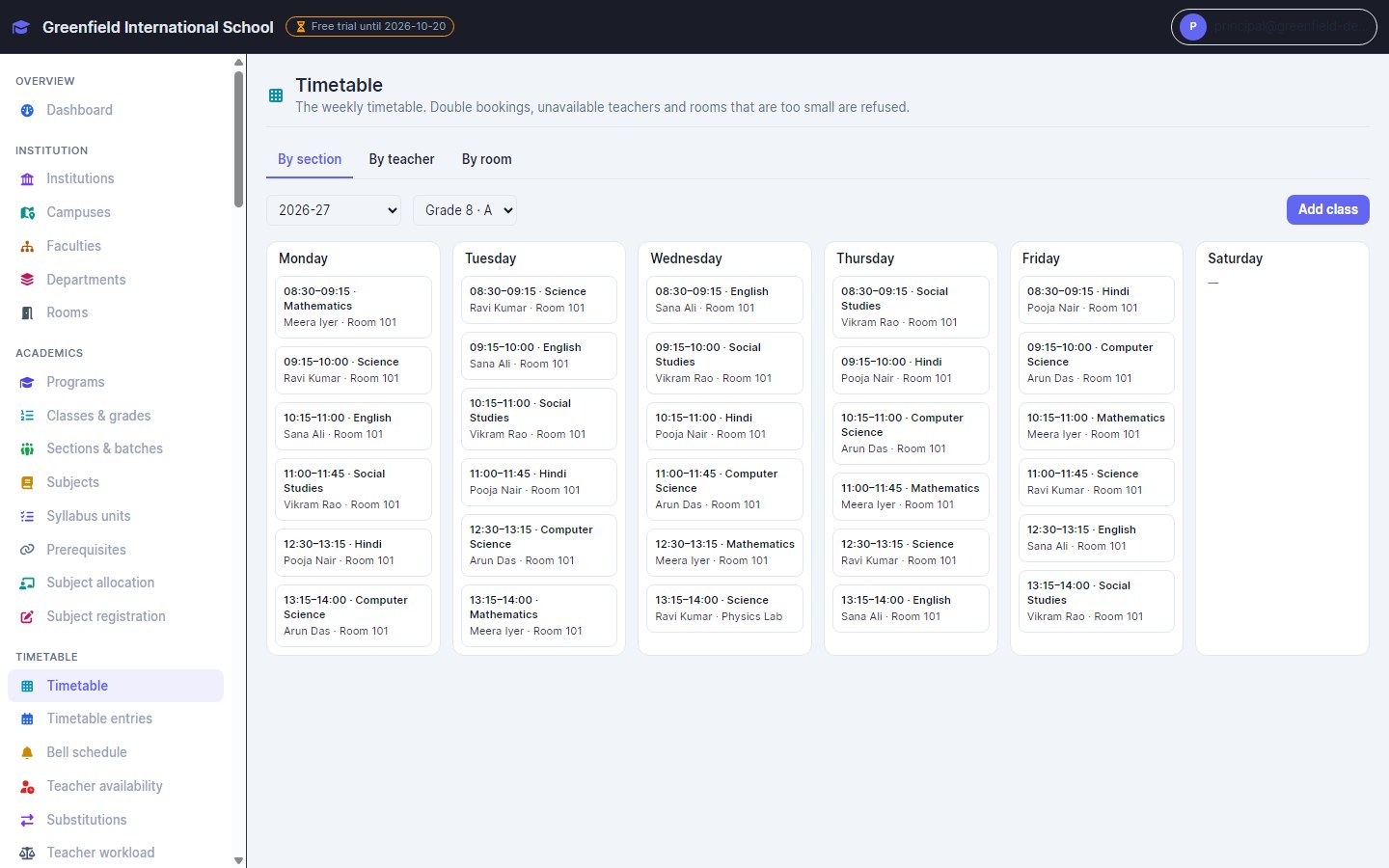Click the Saturday column heading
1389x868 pixels.
pyautogui.click(x=1235, y=258)
